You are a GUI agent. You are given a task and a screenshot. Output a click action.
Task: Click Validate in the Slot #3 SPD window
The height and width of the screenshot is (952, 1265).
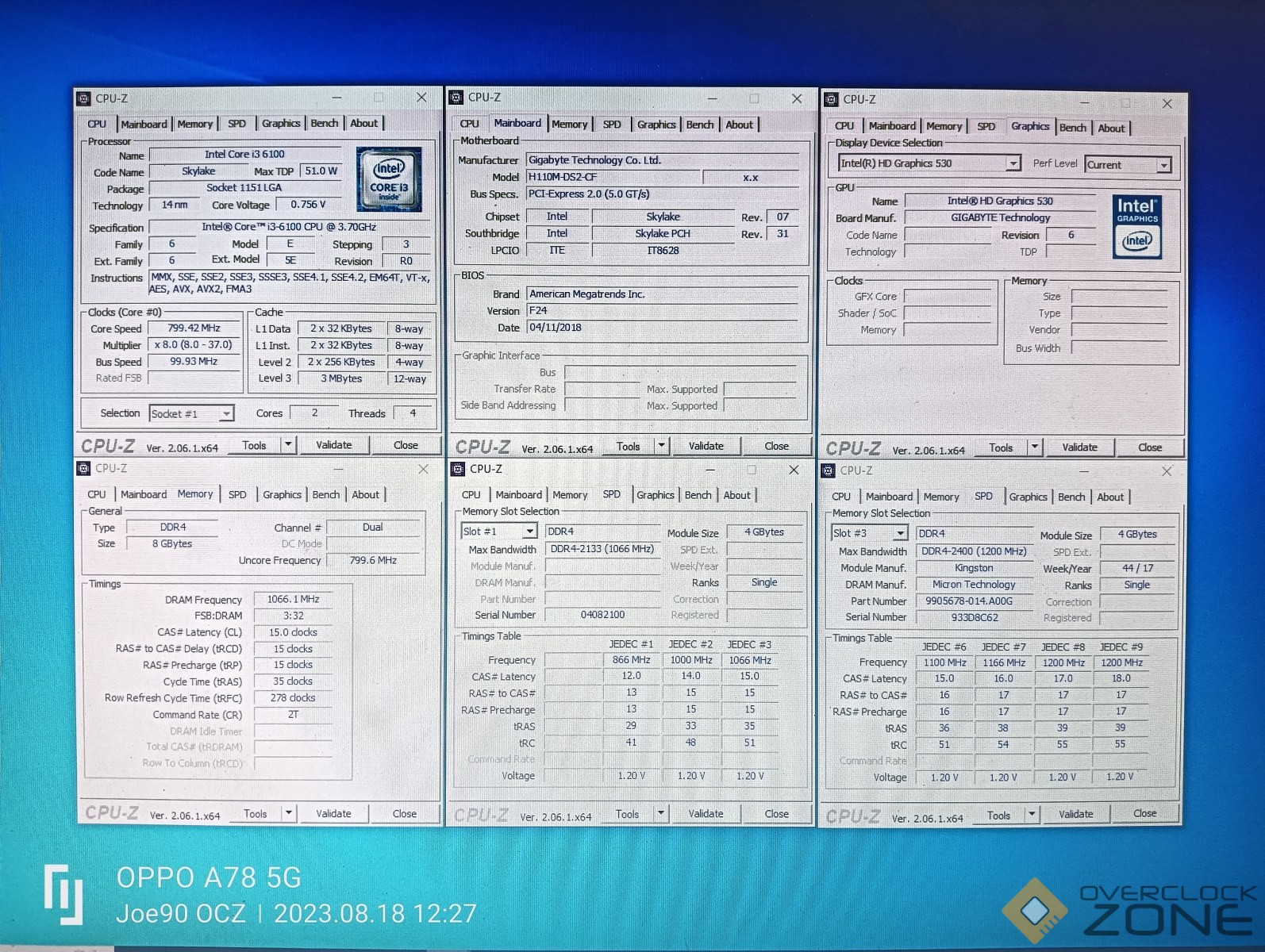(1075, 814)
